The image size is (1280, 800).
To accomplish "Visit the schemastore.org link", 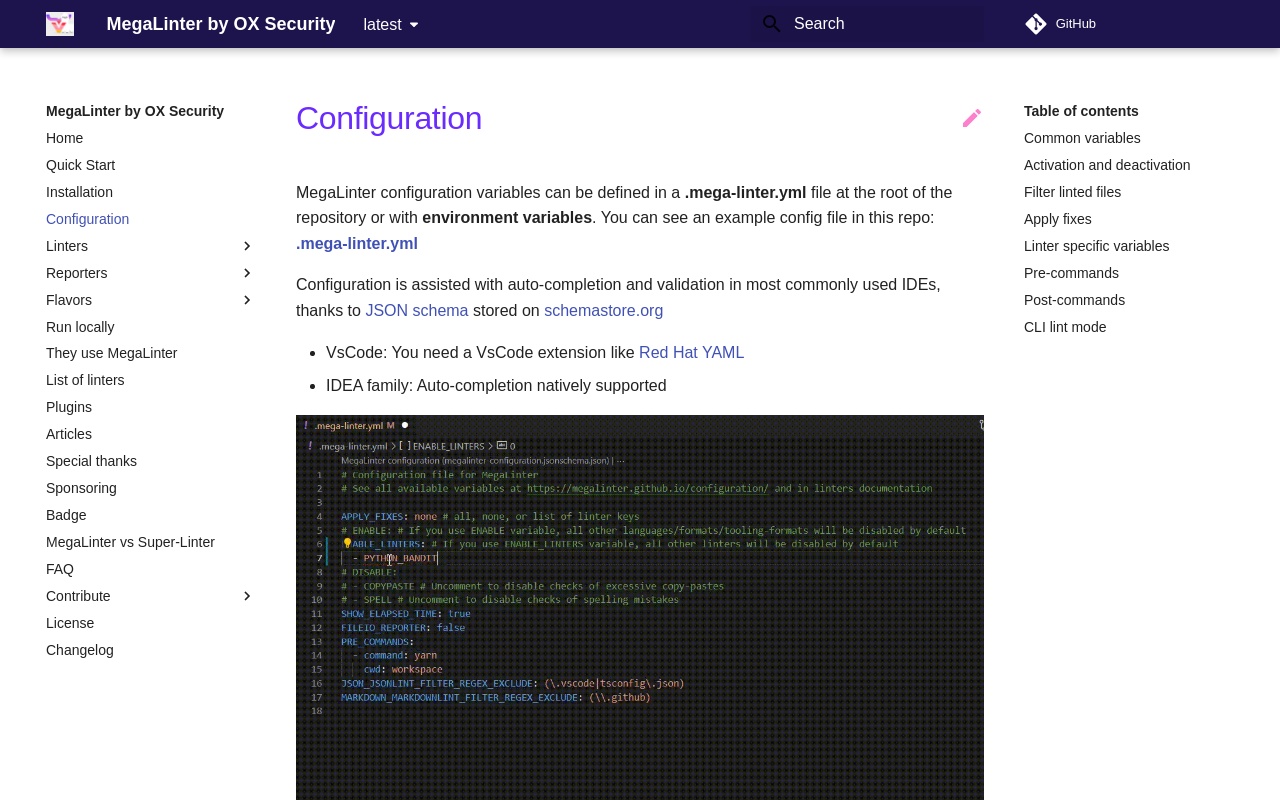I will click(603, 310).
